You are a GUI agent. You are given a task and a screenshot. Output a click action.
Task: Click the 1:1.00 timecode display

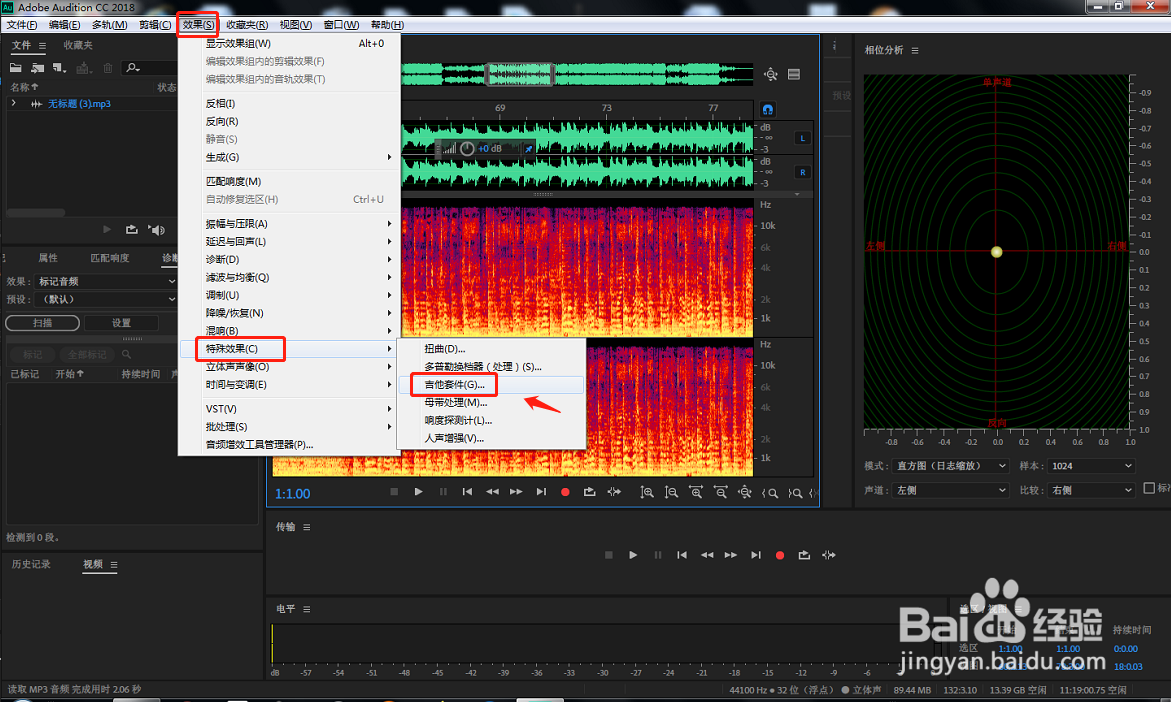coord(293,494)
